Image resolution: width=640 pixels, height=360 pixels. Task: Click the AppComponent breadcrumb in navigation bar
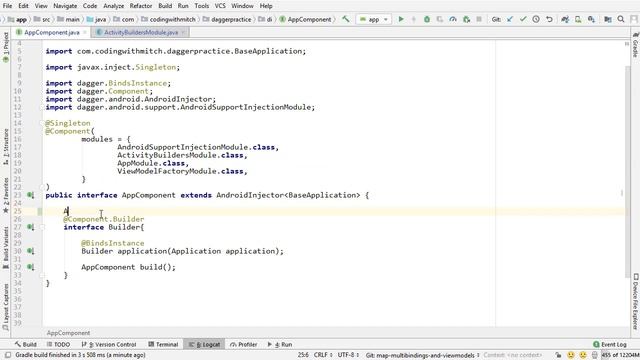pos(306,19)
